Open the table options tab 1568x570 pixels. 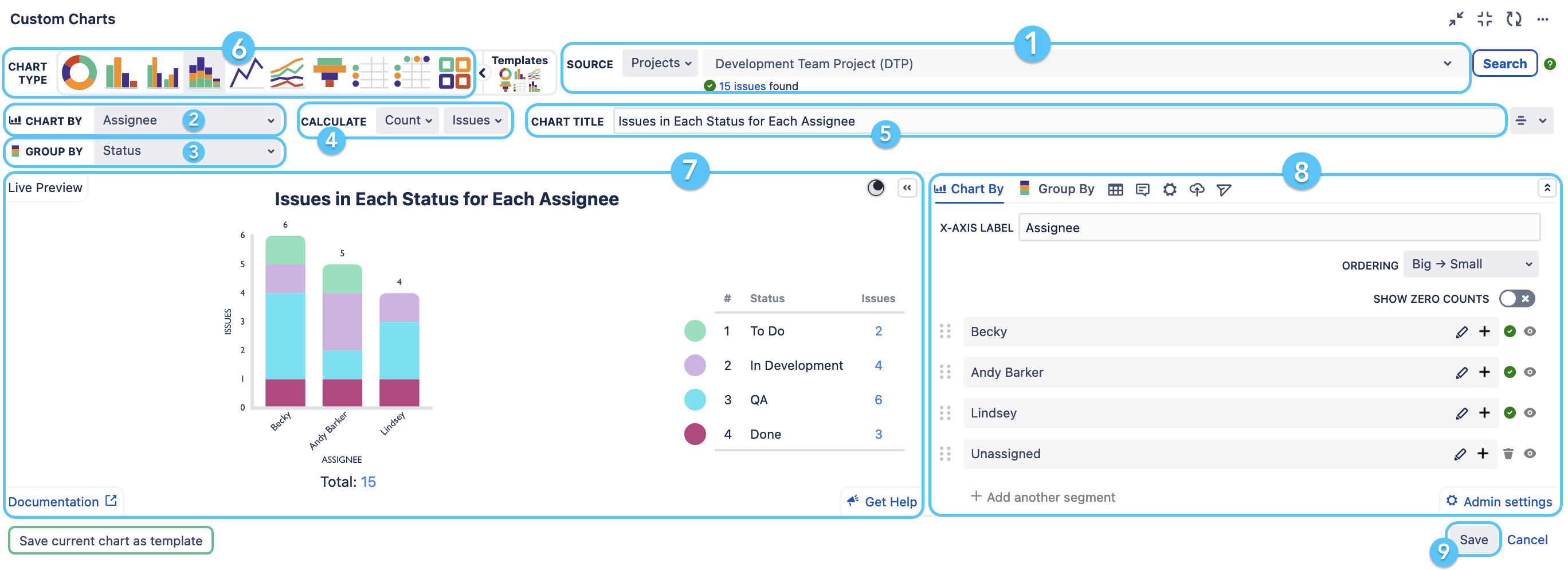(x=1115, y=190)
